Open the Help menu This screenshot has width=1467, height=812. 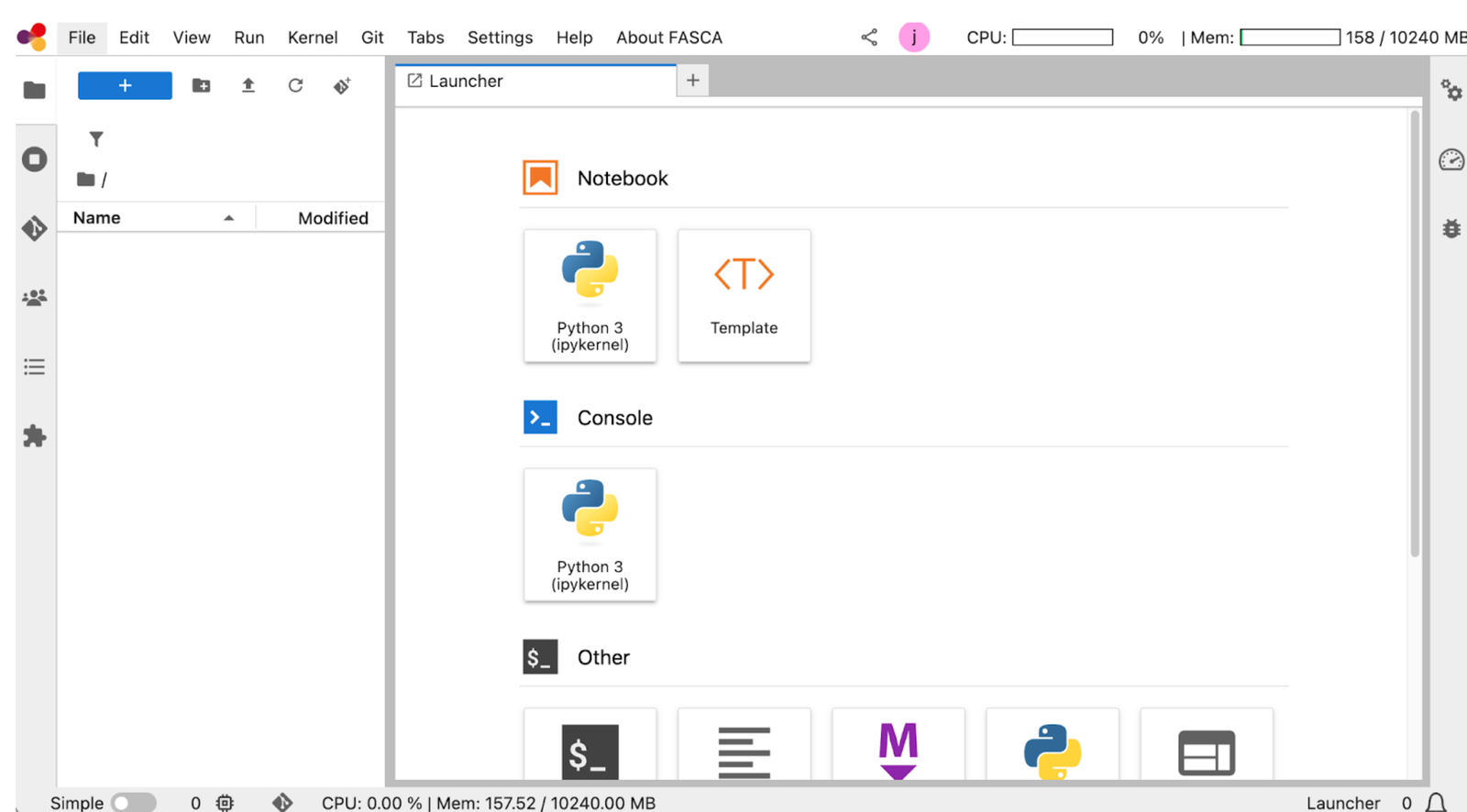(574, 38)
